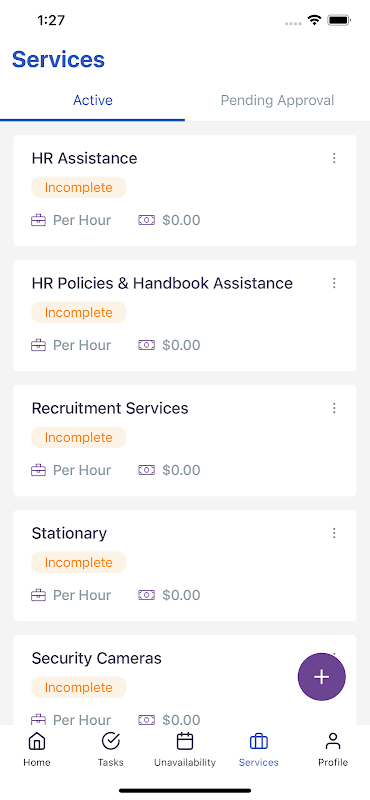Open three-dot menu for HR Assistance
370x800 pixels.
[x=334, y=158]
